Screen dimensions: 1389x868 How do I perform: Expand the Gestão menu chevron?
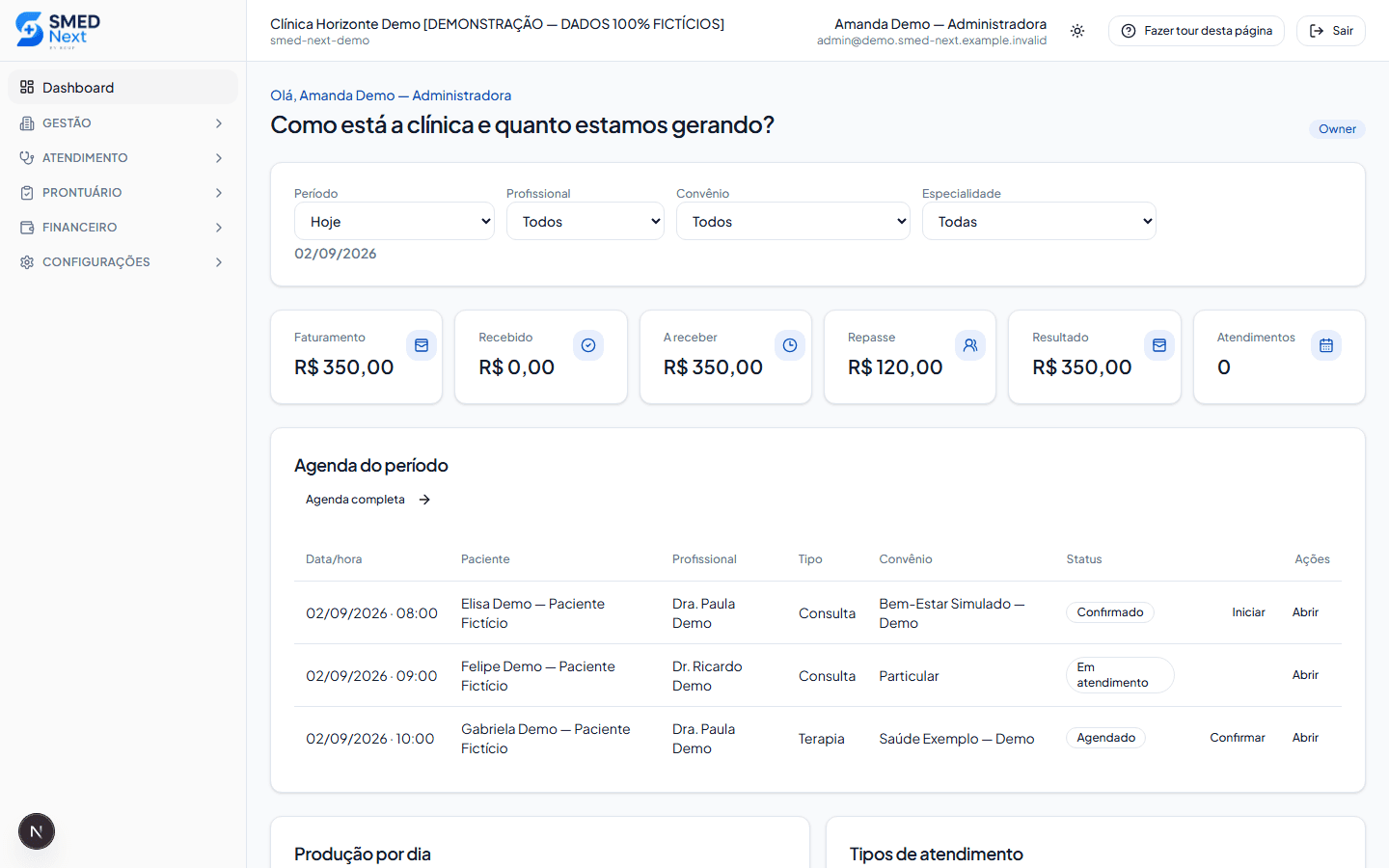(x=219, y=123)
